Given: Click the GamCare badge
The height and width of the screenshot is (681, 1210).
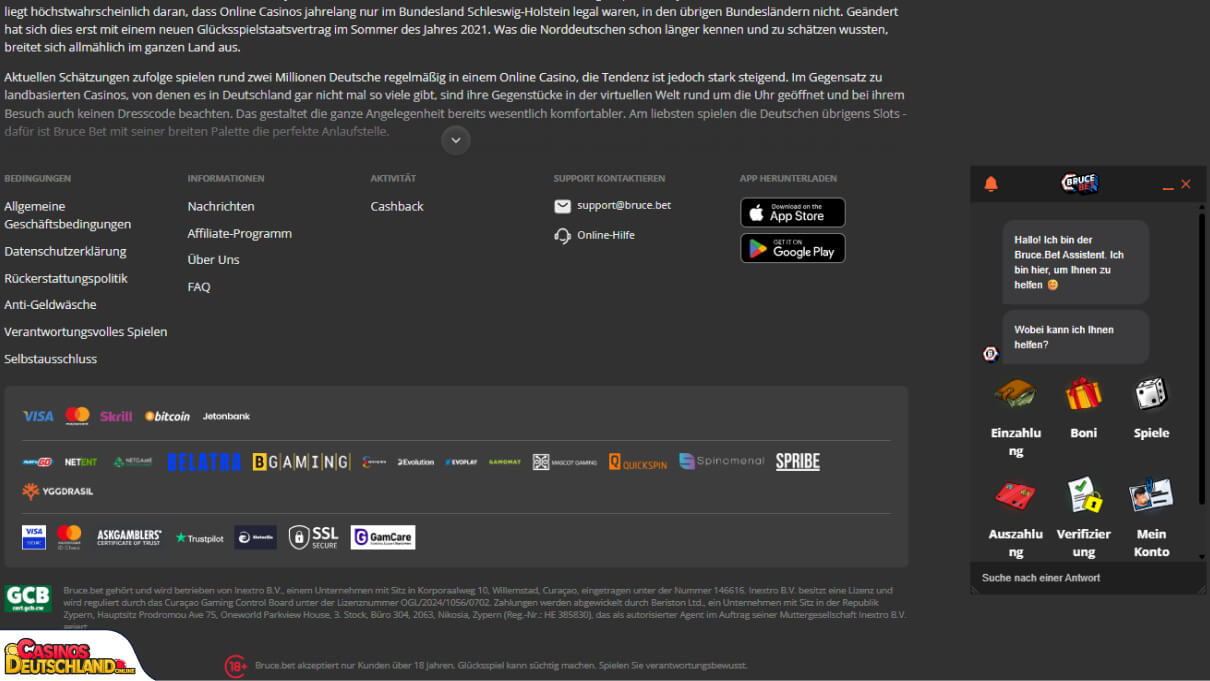Looking at the screenshot, I should (x=383, y=538).
